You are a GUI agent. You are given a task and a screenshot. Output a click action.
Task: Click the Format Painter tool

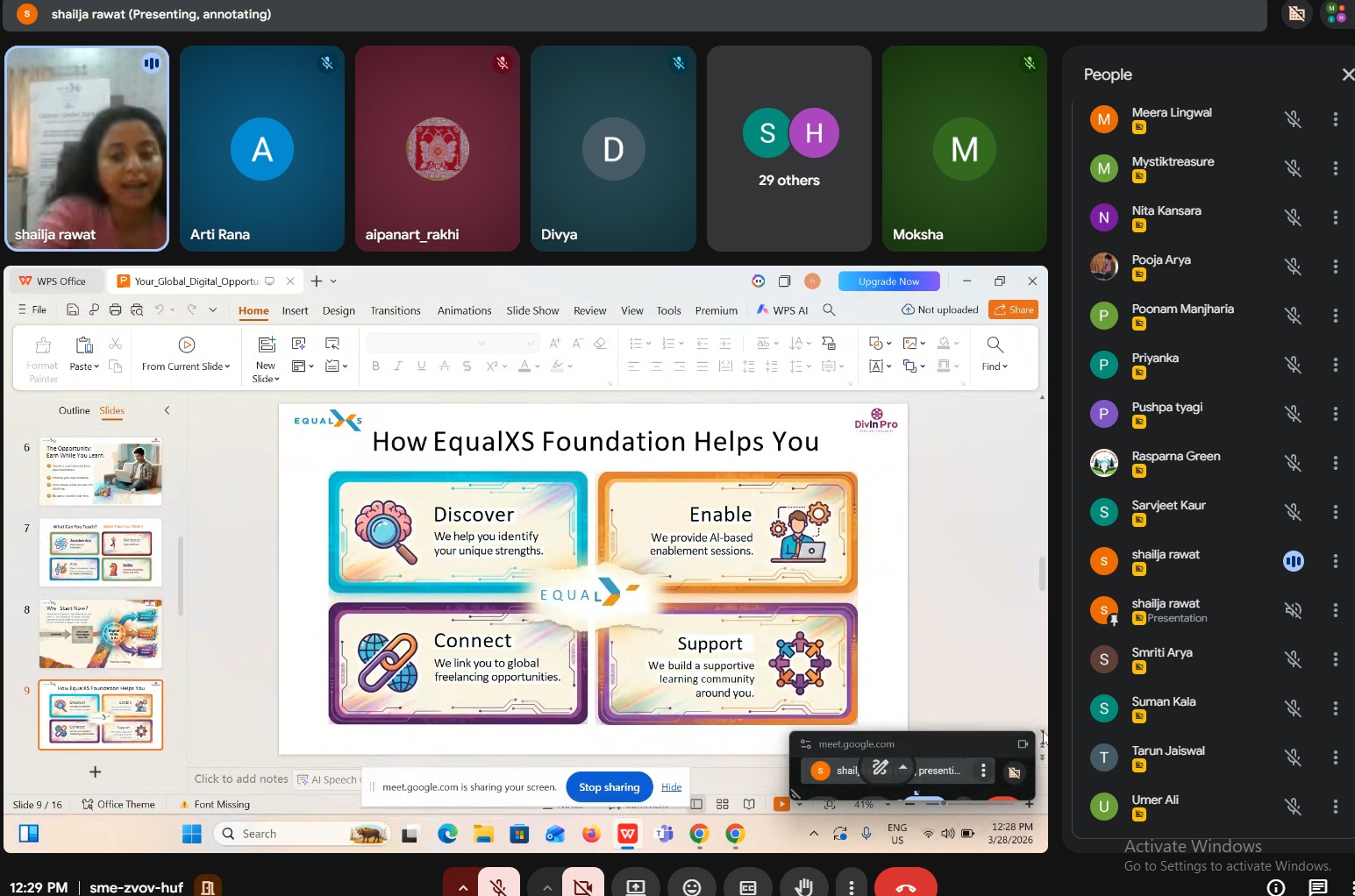[42, 359]
